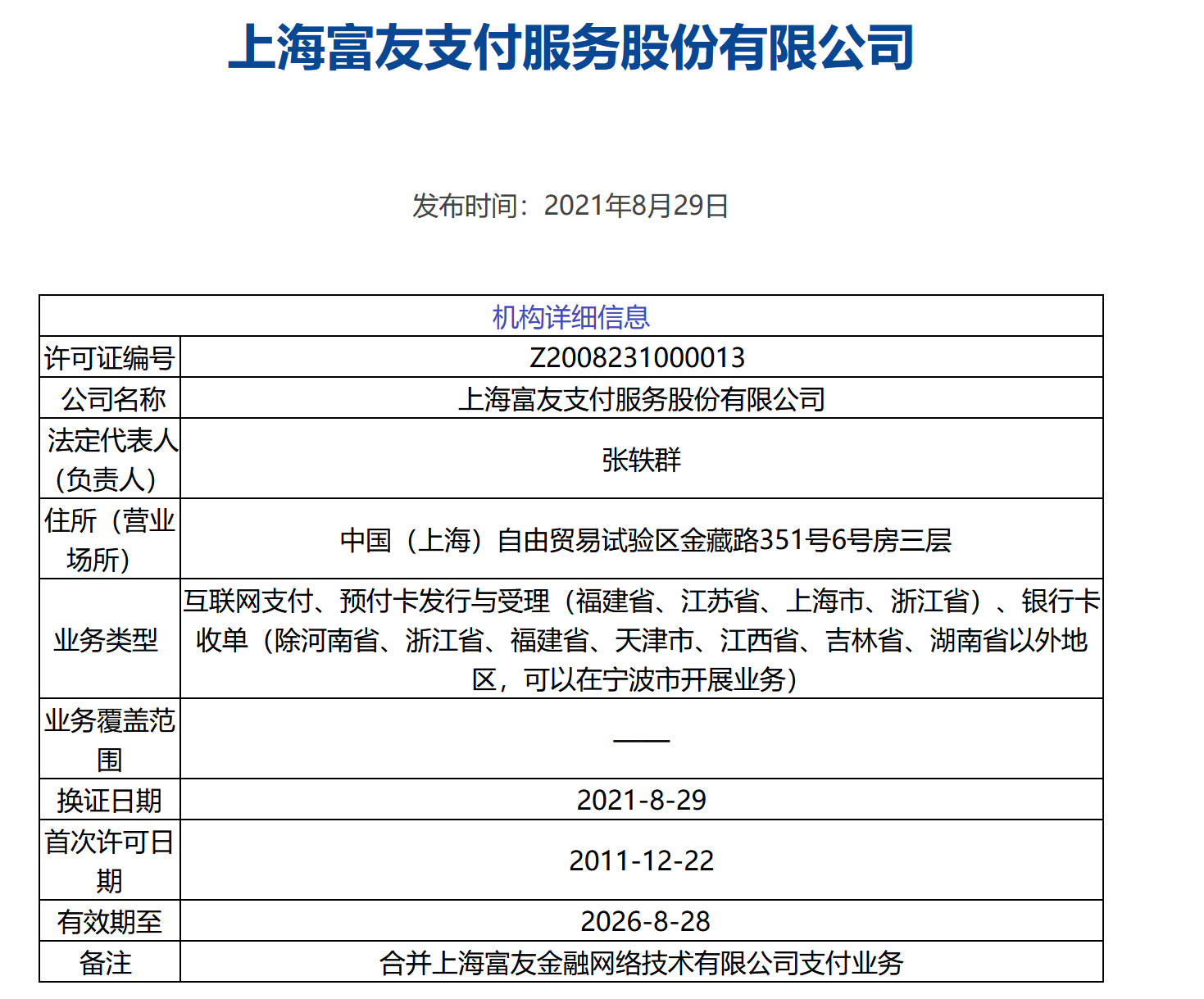Select the 许可证编号 label cell

coord(110,357)
